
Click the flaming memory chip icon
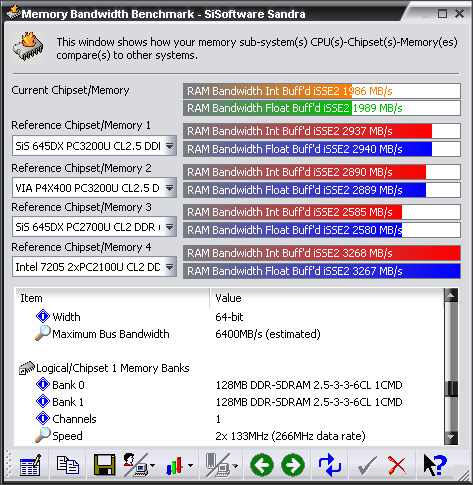tap(28, 47)
